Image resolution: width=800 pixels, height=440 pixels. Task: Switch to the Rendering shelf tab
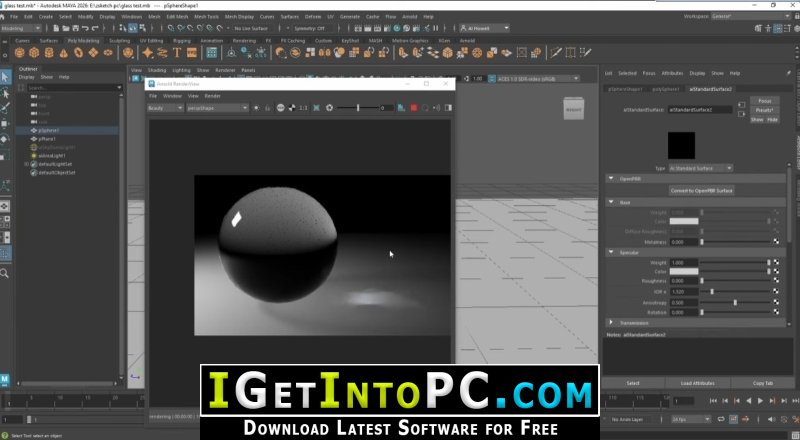point(244,40)
